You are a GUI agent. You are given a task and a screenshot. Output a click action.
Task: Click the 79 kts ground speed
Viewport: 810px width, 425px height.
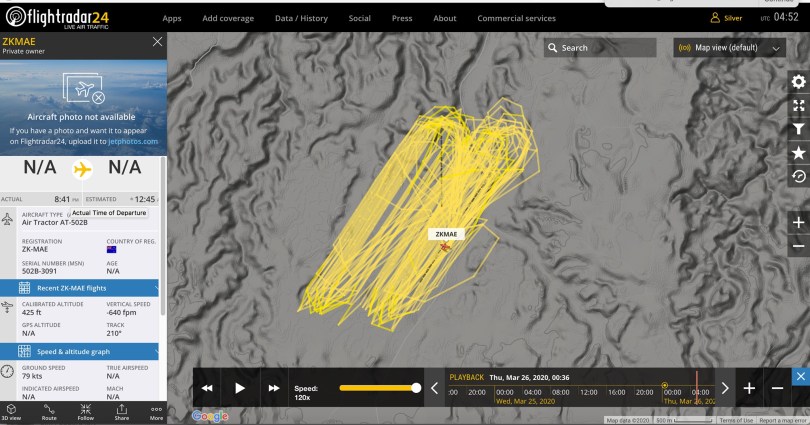pos(32,376)
